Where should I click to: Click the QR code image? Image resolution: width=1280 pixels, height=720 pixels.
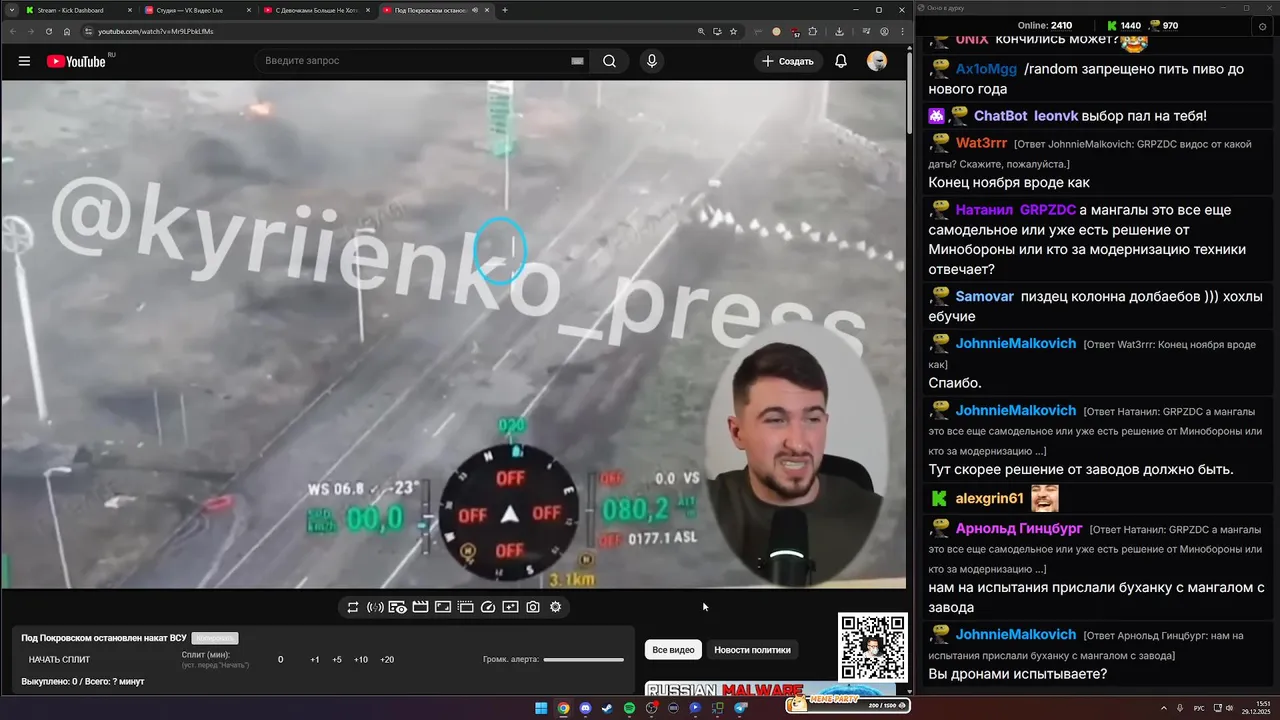pyautogui.click(x=873, y=647)
